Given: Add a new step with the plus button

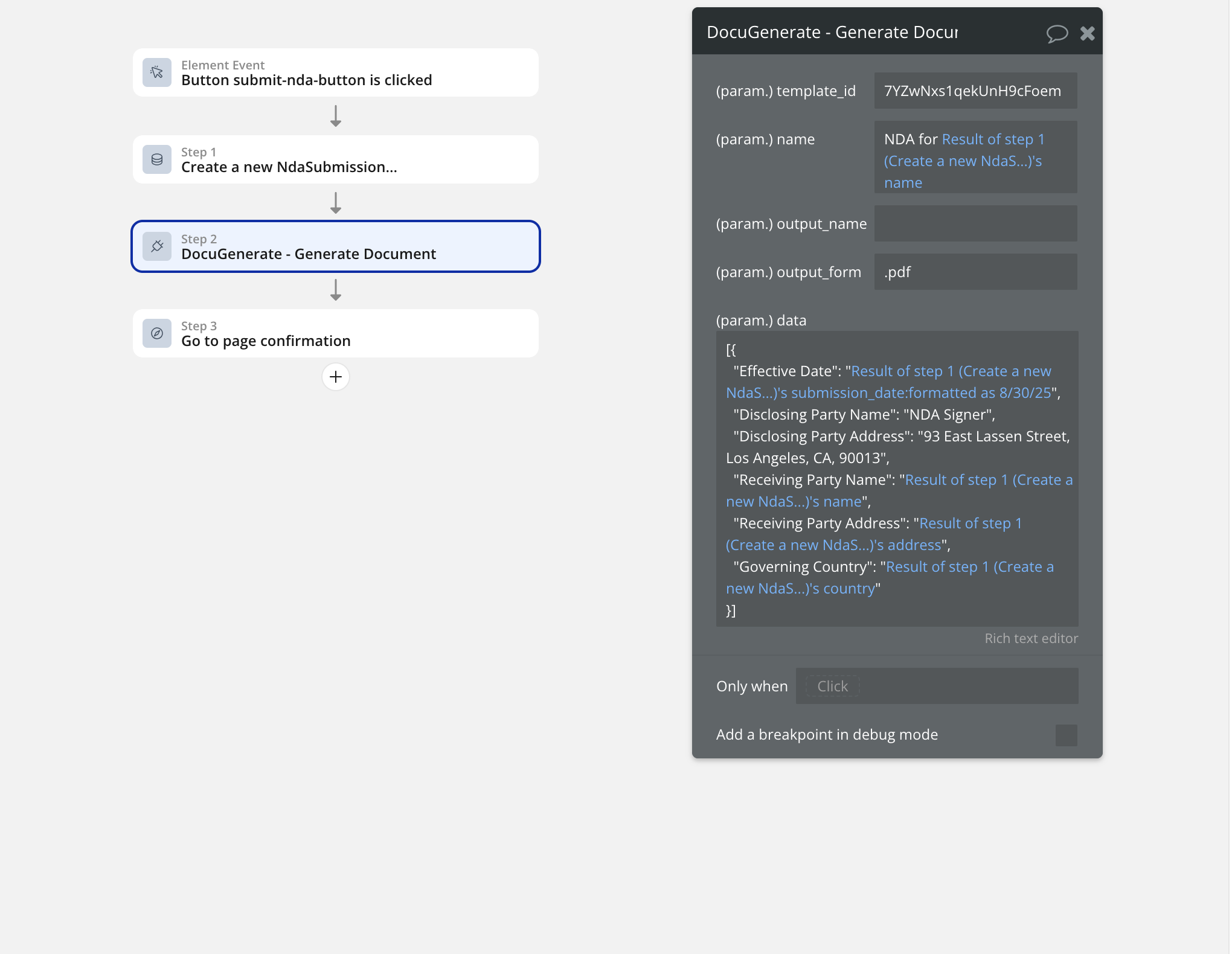Looking at the screenshot, I should [x=336, y=377].
